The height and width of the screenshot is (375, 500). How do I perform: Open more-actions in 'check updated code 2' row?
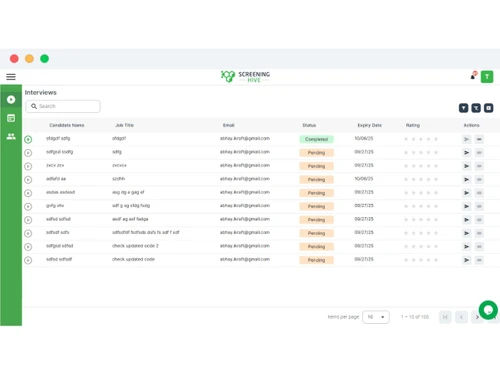(479, 247)
